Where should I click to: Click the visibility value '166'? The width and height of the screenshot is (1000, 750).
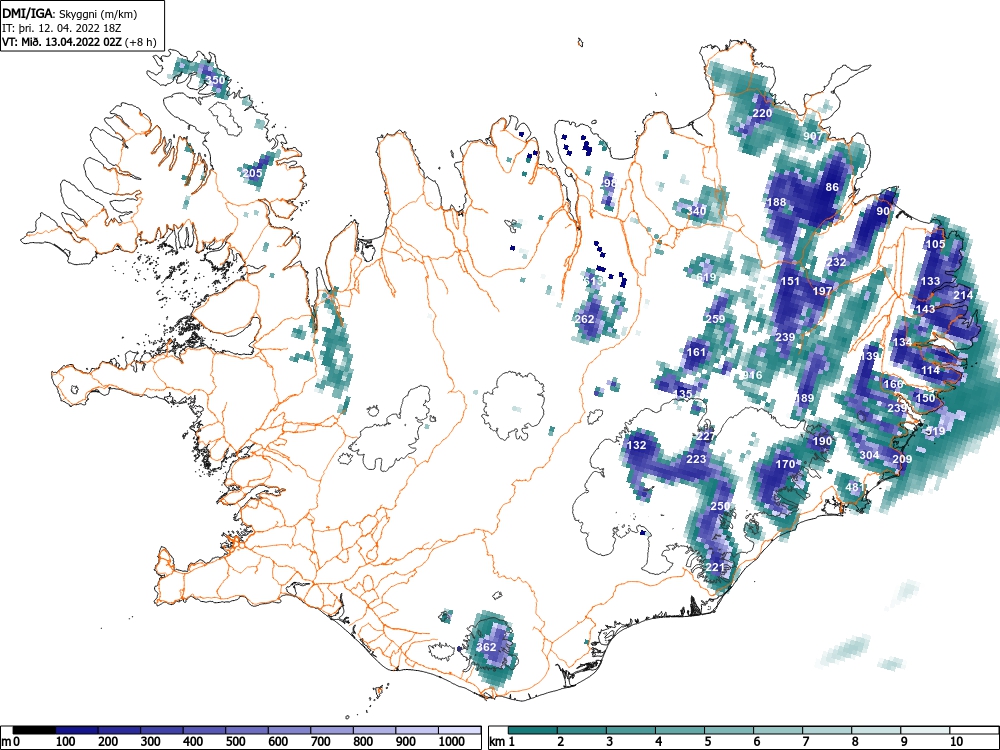click(x=893, y=385)
